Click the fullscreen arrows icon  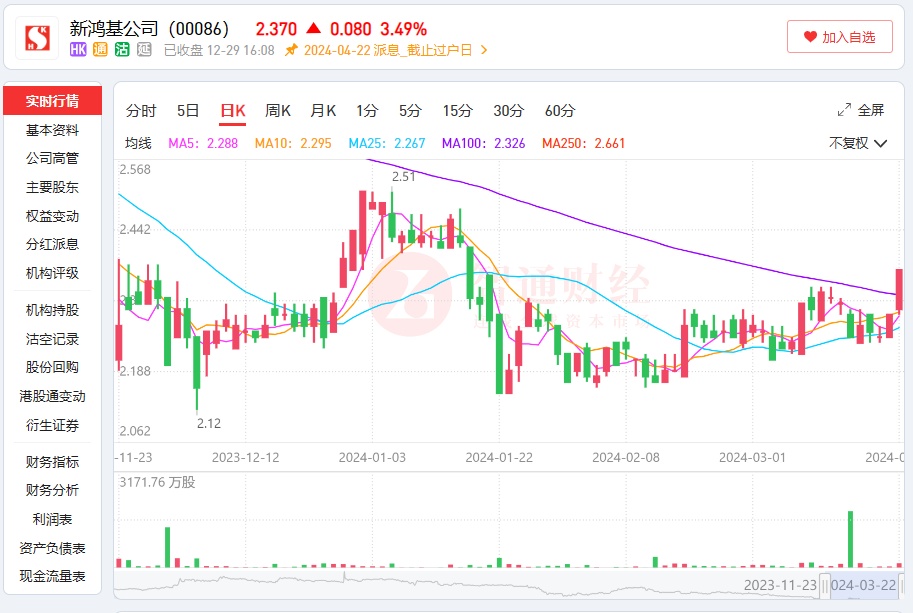pos(844,110)
